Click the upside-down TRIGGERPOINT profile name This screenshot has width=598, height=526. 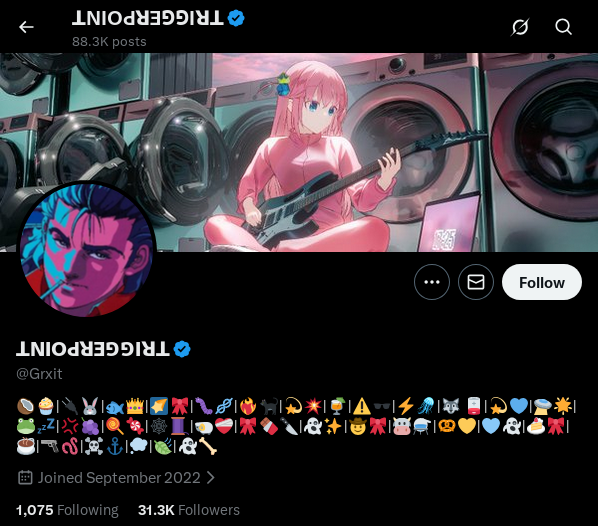click(x=93, y=349)
